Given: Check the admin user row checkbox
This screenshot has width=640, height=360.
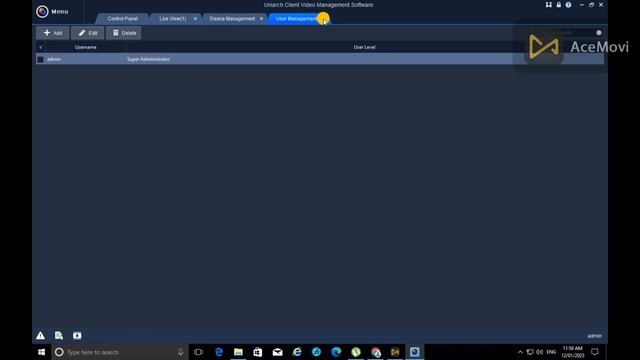Looking at the screenshot, I should 40,60.
